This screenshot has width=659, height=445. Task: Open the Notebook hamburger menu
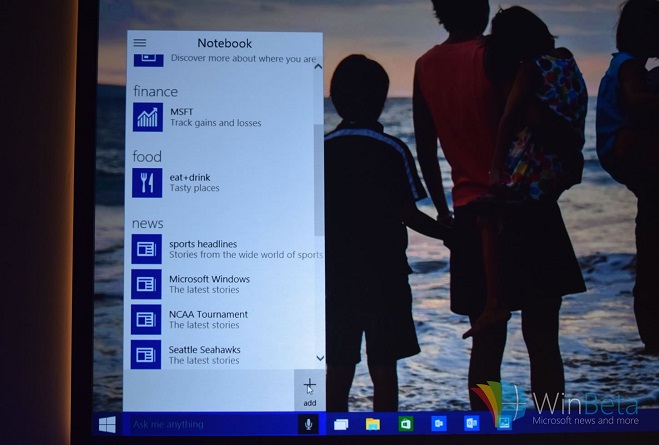click(140, 42)
